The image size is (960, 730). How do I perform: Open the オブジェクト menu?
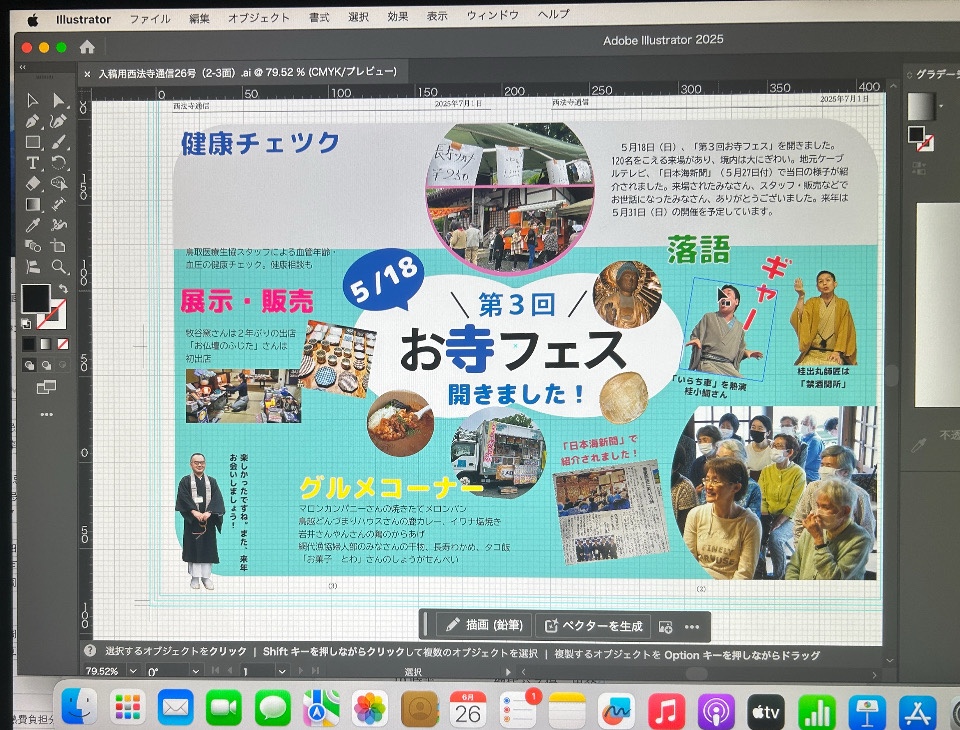click(x=258, y=17)
